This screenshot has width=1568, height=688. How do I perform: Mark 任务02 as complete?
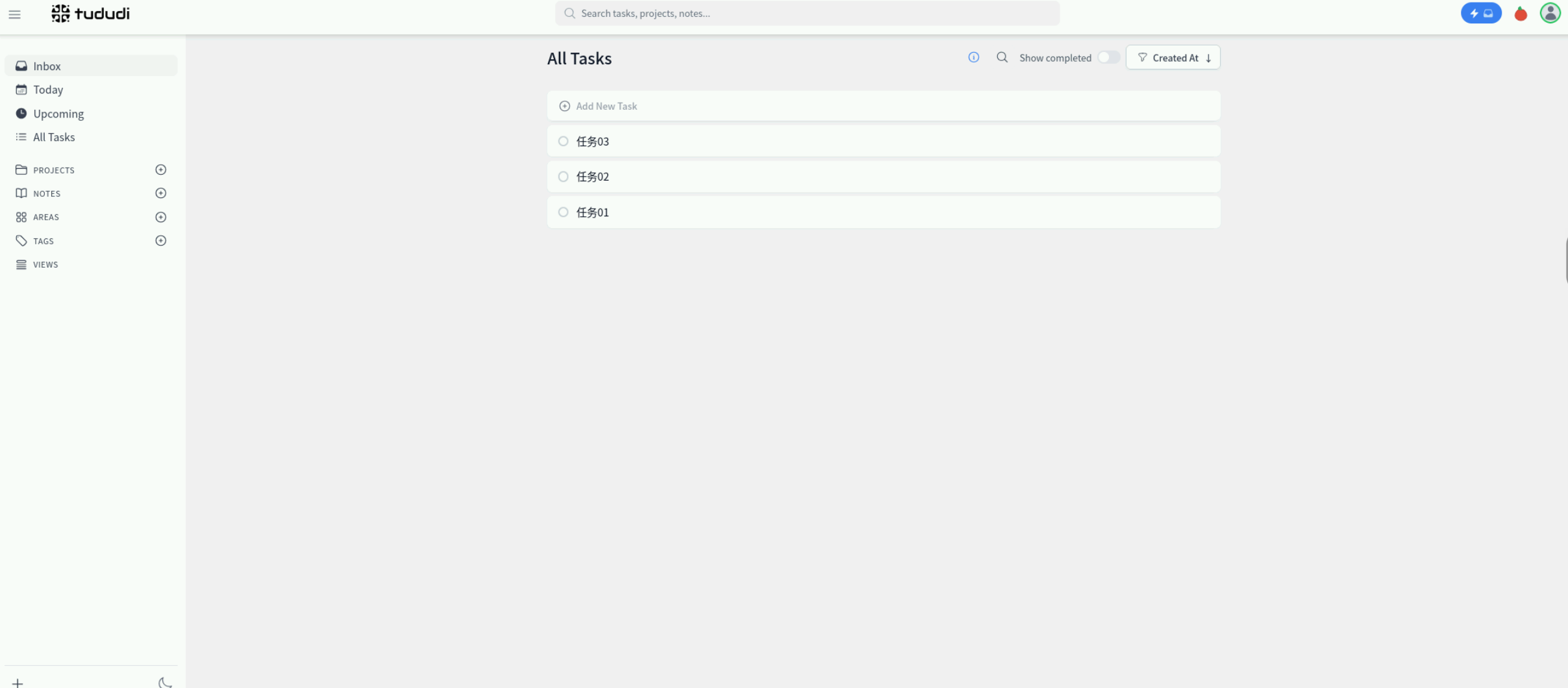click(563, 177)
